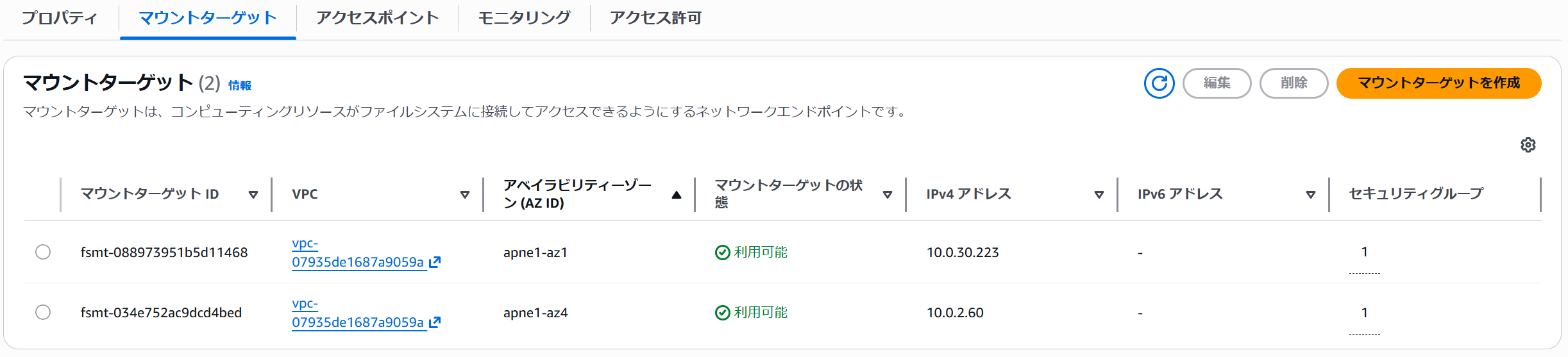Select radio button for fsmt-088973951b5d11468
The width and height of the screenshot is (1568, 357).
43,252
